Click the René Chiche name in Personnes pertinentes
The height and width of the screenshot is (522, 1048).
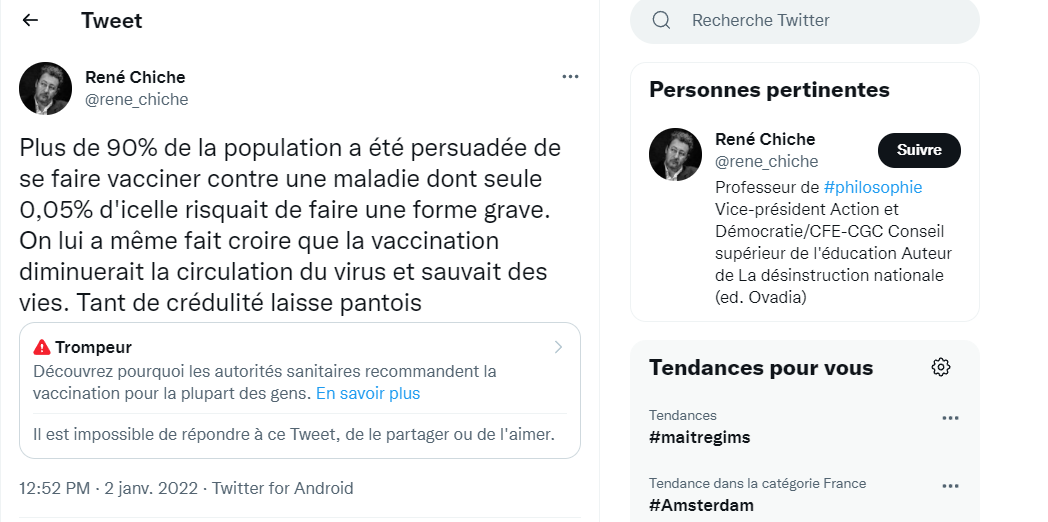[765, 139]
